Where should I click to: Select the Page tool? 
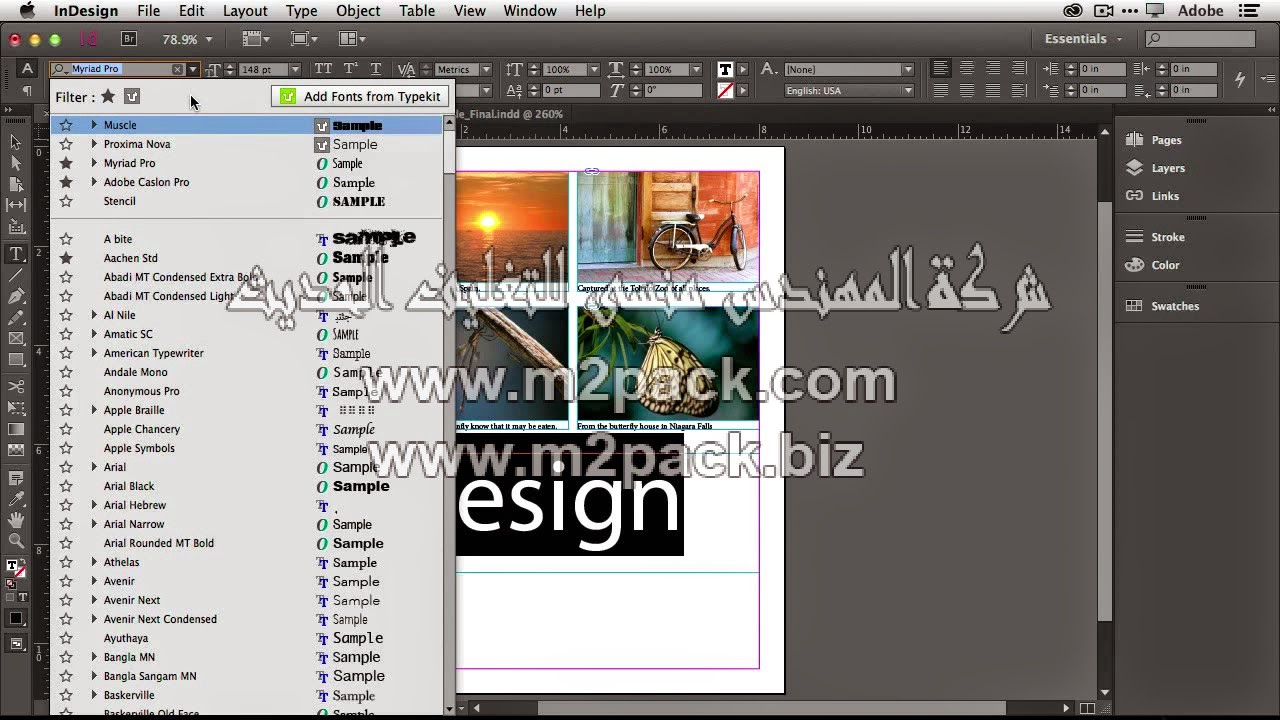(16, 185)
